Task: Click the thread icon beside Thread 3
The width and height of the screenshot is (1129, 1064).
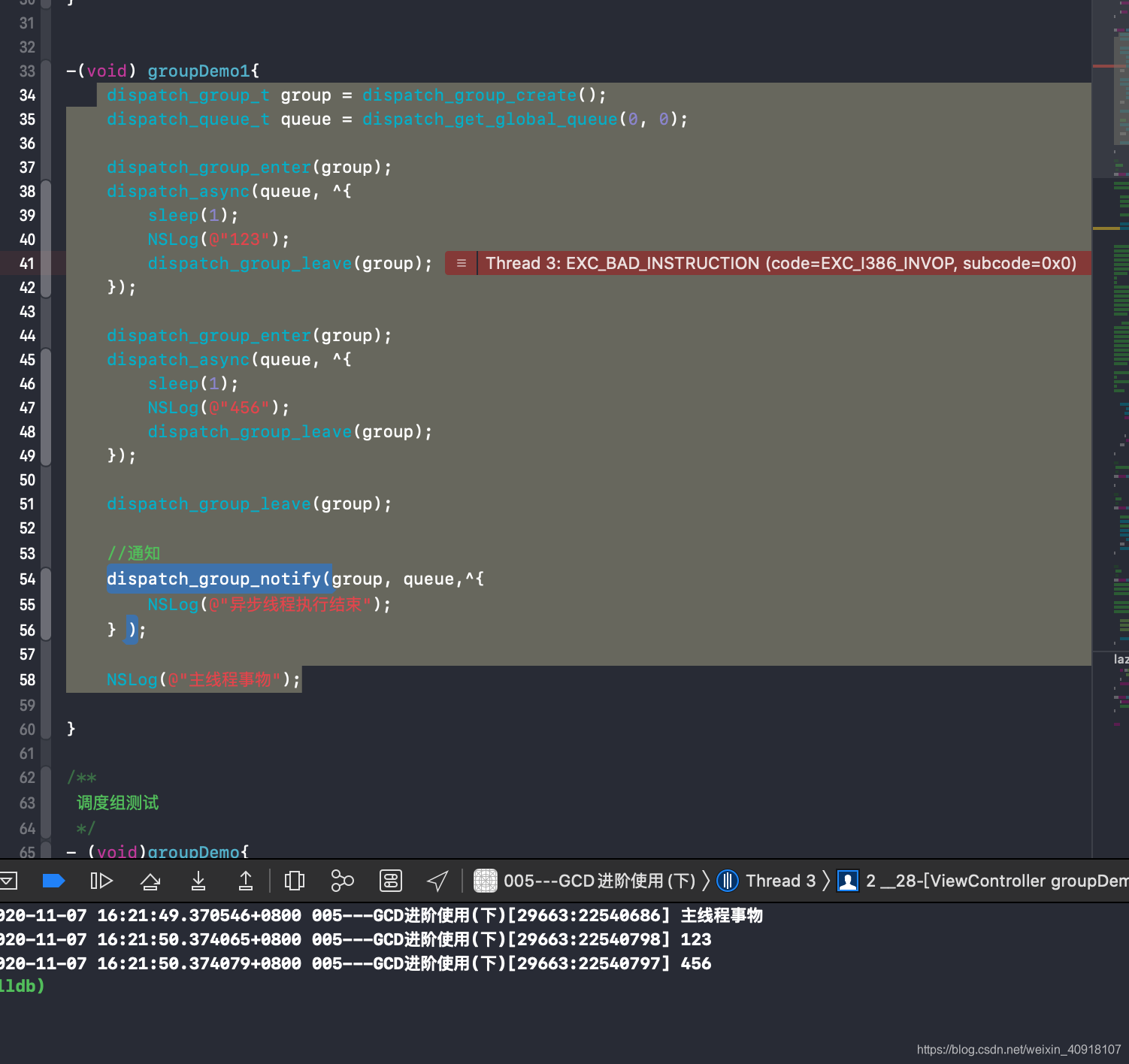Action: [x=728, y=881]
